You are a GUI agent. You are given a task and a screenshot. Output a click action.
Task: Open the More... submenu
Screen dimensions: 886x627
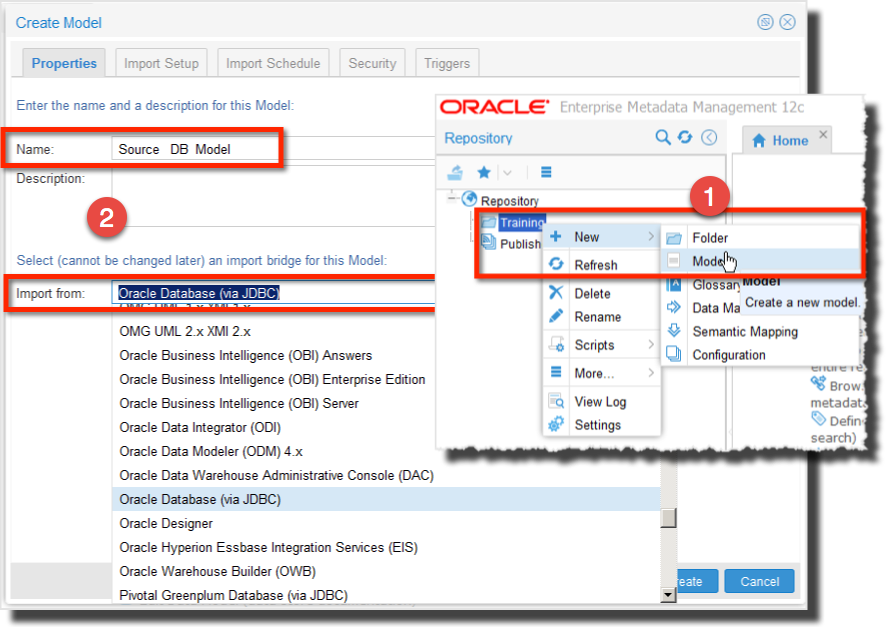click(x=602, y=373)
